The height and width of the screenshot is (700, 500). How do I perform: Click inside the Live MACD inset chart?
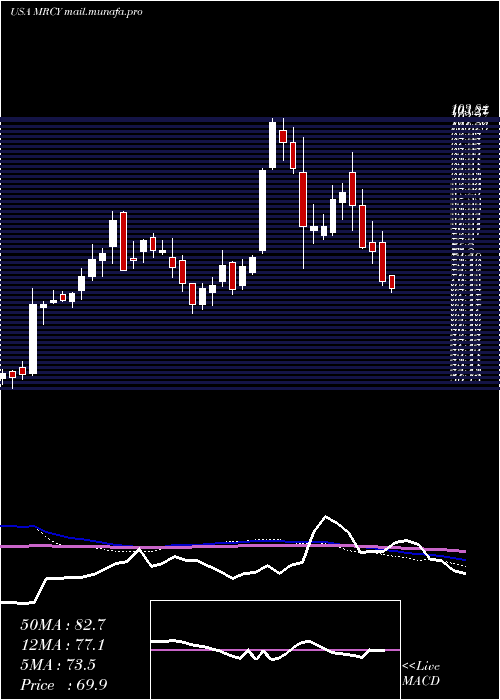pyautogui.click(x=275, y=650)
